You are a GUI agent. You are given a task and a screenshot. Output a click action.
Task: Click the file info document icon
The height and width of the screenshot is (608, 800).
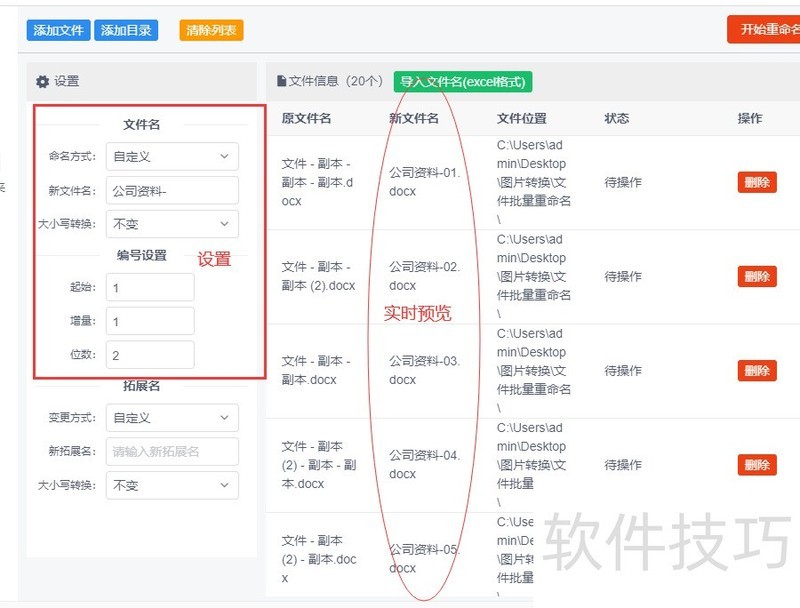pyautogui.click(x=281, y=81)
